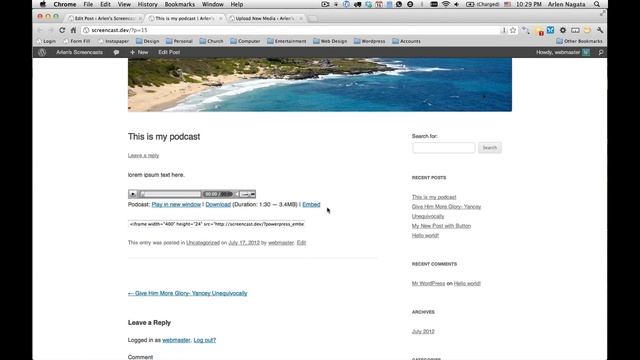The height and width of the screenshot is (360, 640).
Task: Play the podcast audio
Action: tap(133, 194)
